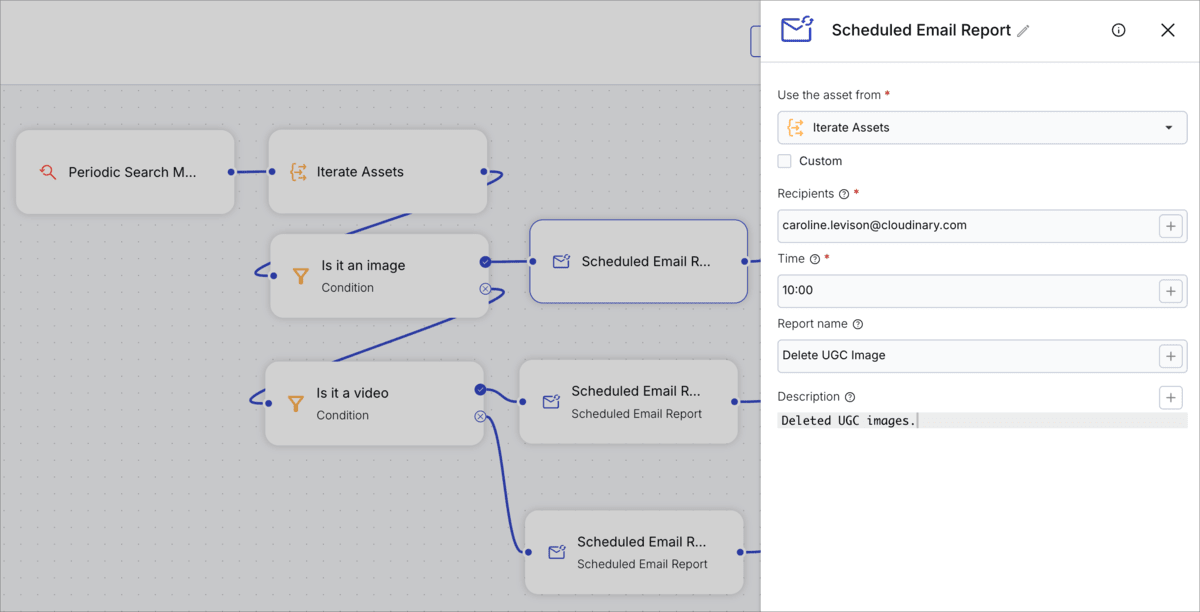Click the plus button beside Description
Screen dimensions: 1200x612
pyautogui.click(x=1170, y=397)
